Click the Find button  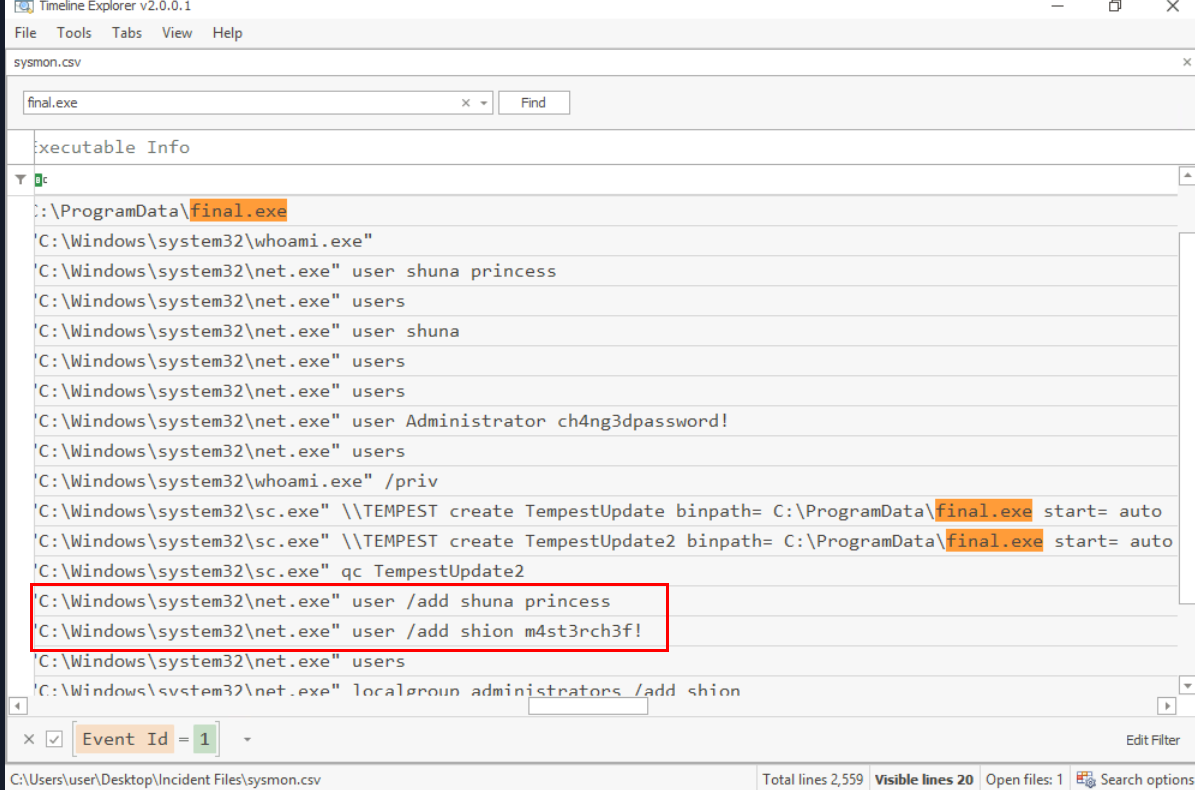(x=533, y=103)
